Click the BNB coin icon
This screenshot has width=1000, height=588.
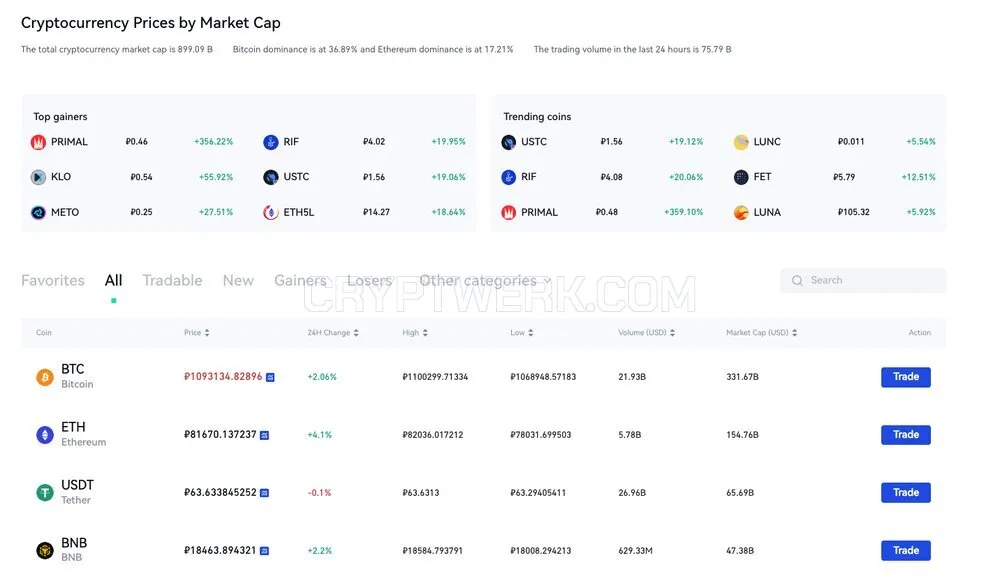45,550
